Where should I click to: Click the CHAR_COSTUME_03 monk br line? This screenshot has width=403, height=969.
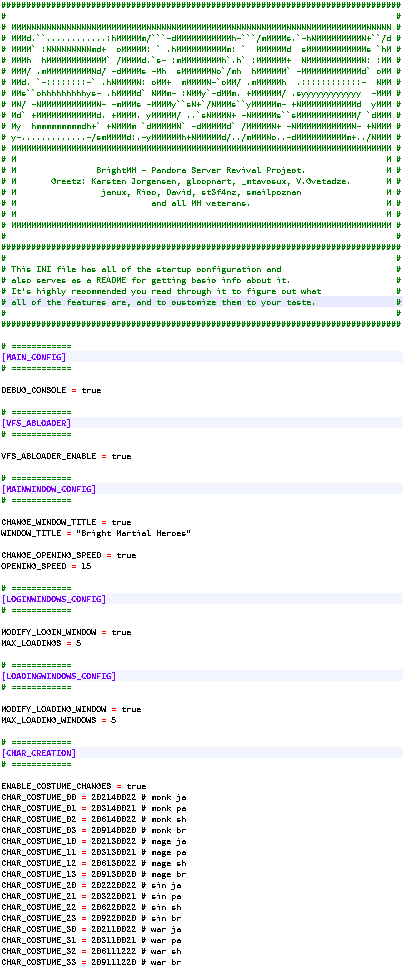click(93, 831)
